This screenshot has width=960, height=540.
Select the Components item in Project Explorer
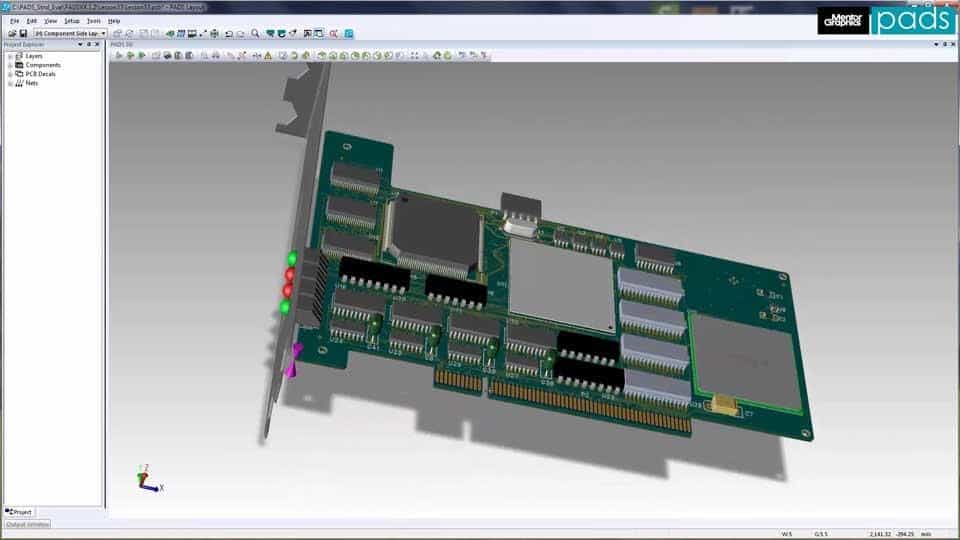42,65
